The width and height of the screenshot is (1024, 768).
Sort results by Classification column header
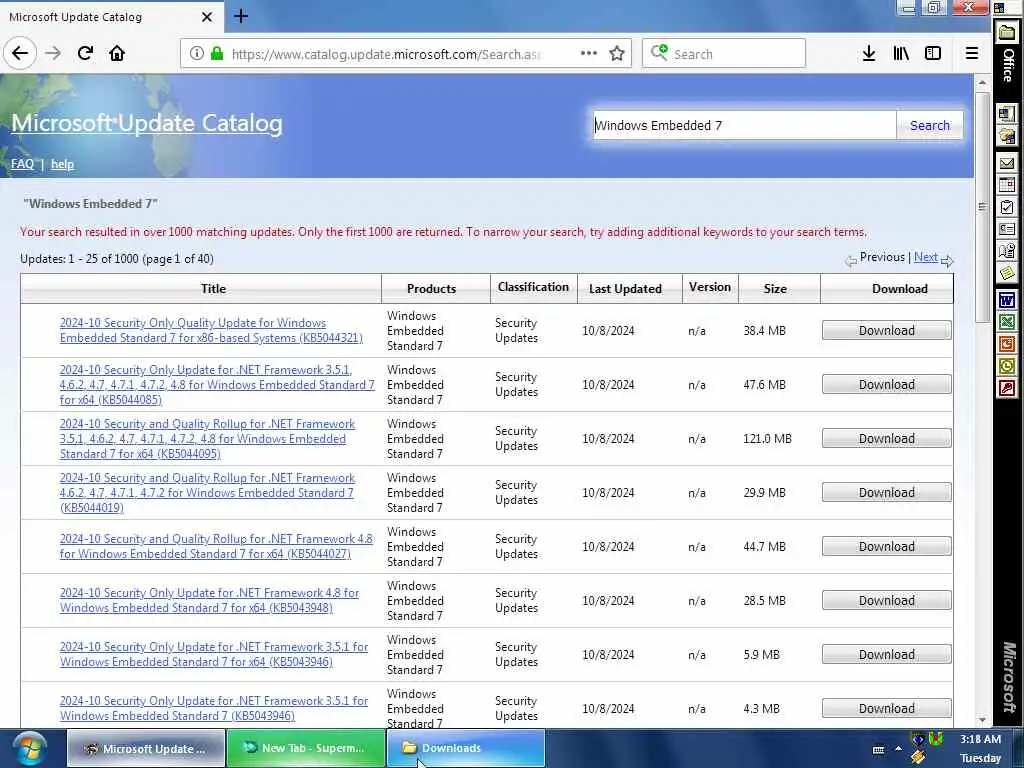click(x=533, y=287)
